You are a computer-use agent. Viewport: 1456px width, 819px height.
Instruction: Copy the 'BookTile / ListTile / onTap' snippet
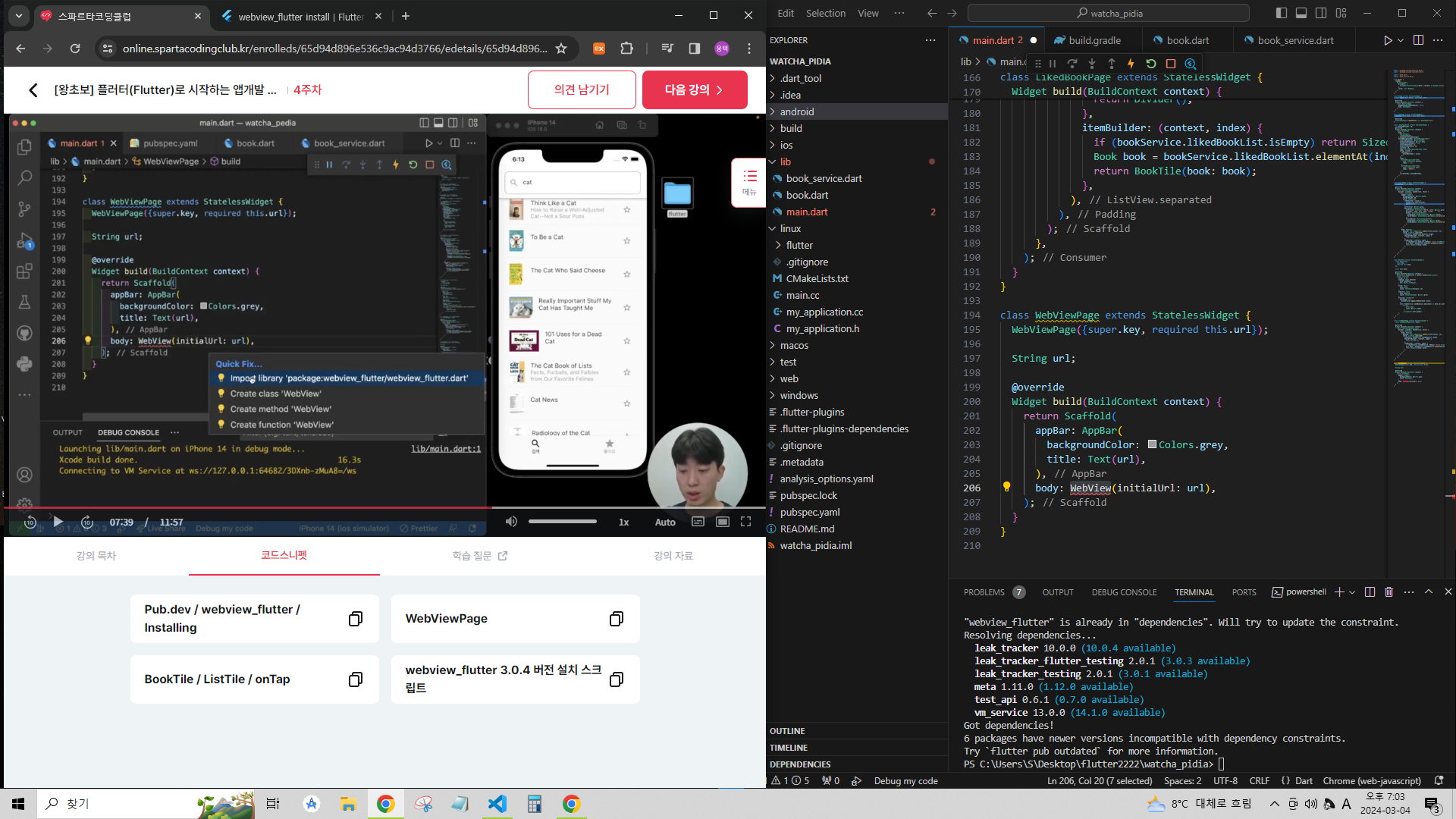(355, 679)
